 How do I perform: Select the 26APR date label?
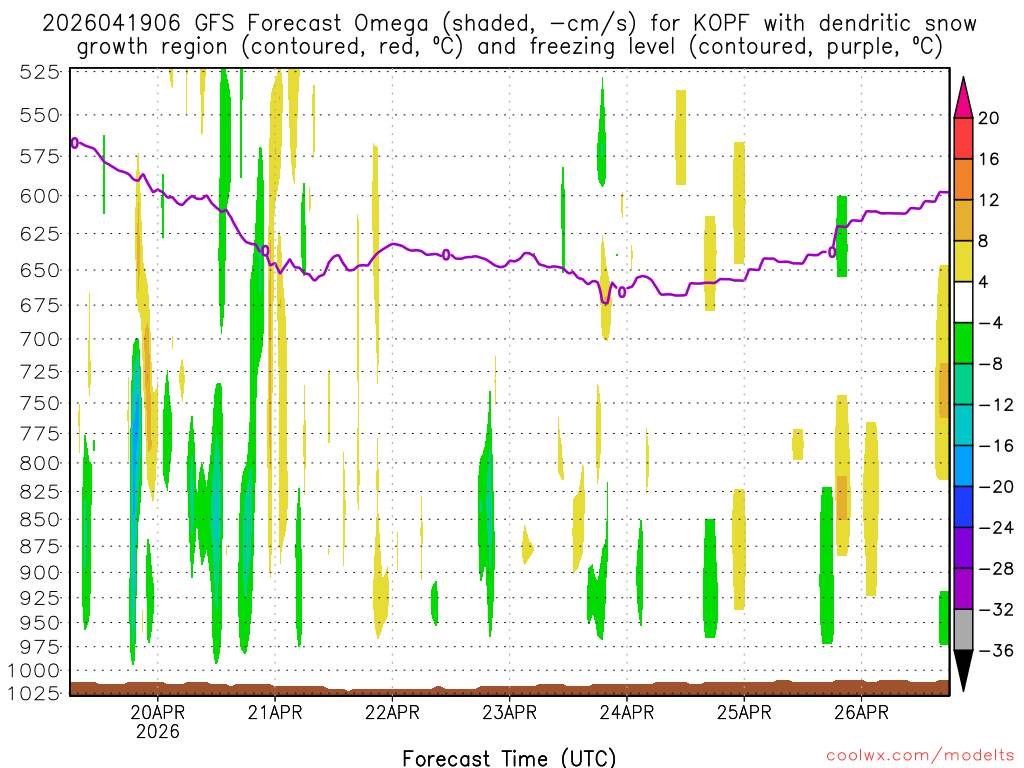pos(861,712)
